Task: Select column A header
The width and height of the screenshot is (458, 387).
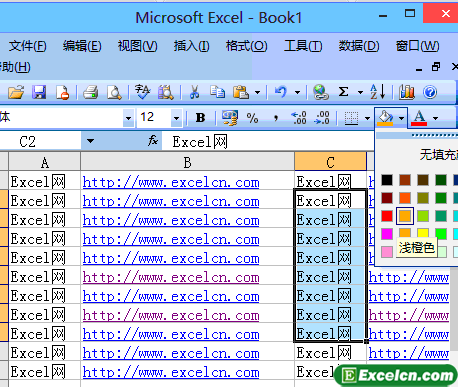Action: tap(45, 162)
